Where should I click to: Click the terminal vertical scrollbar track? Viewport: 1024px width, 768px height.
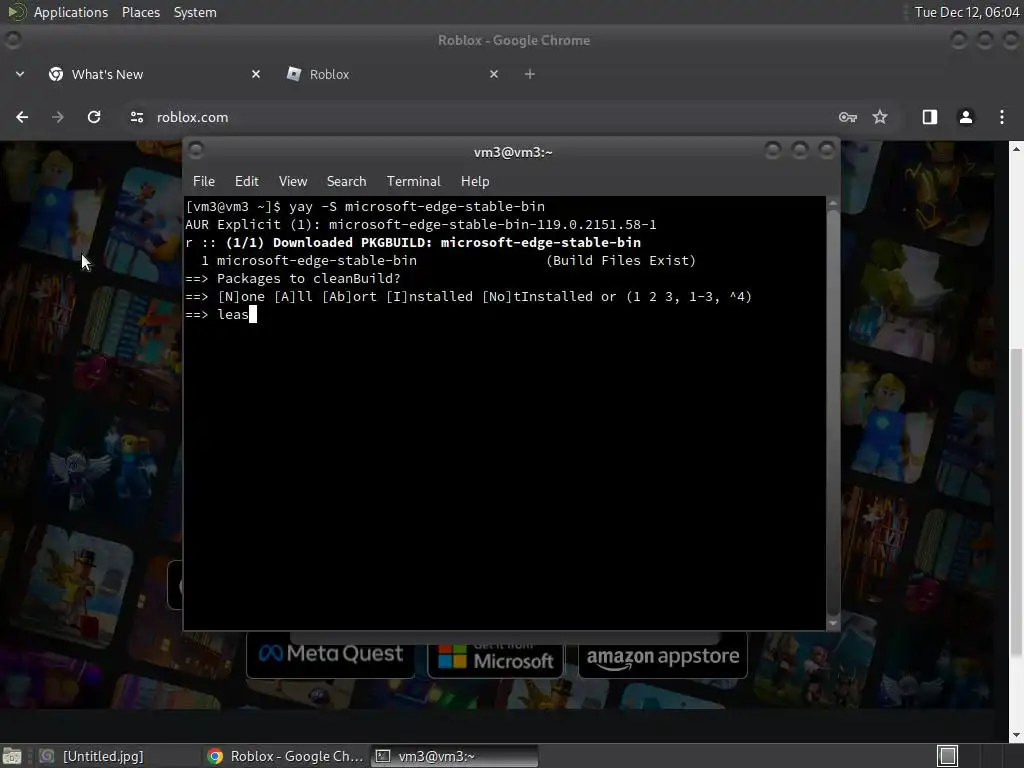click(833, 413)
